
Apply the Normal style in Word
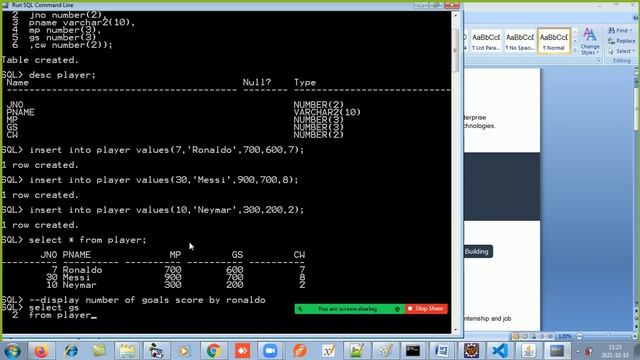click(553, 41)
